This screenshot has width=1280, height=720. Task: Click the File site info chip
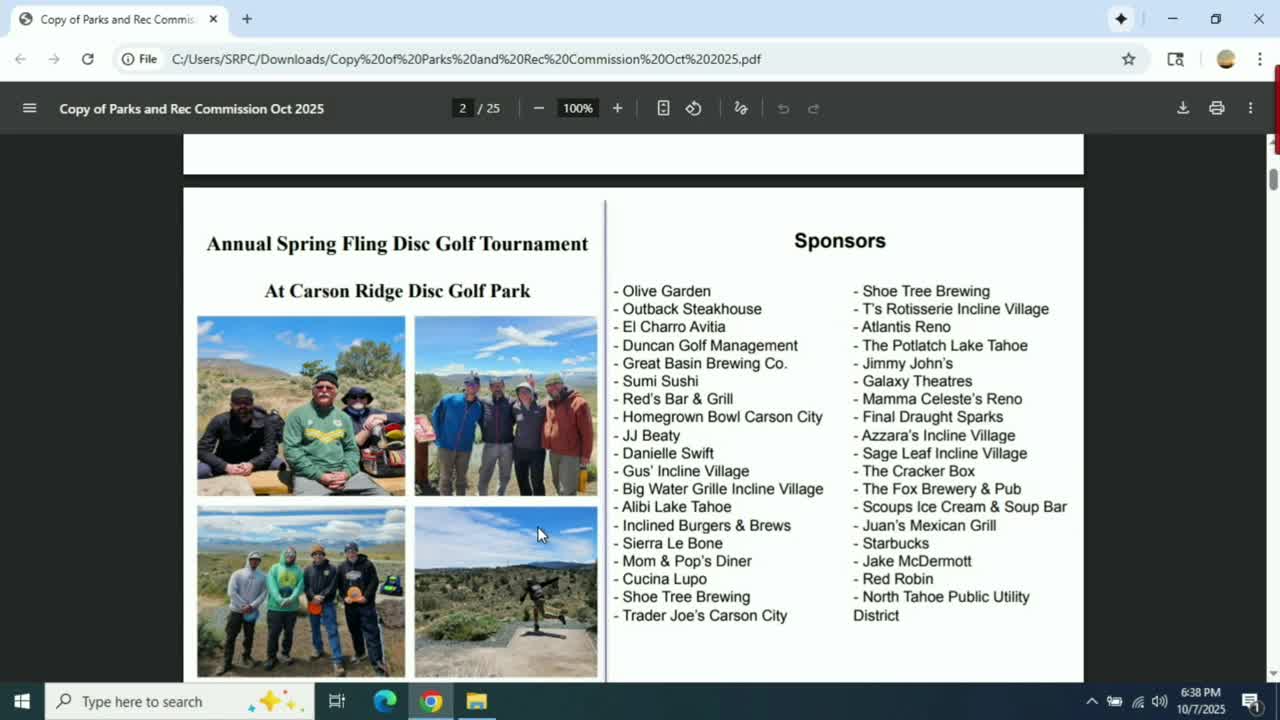(x=140, y=59)
